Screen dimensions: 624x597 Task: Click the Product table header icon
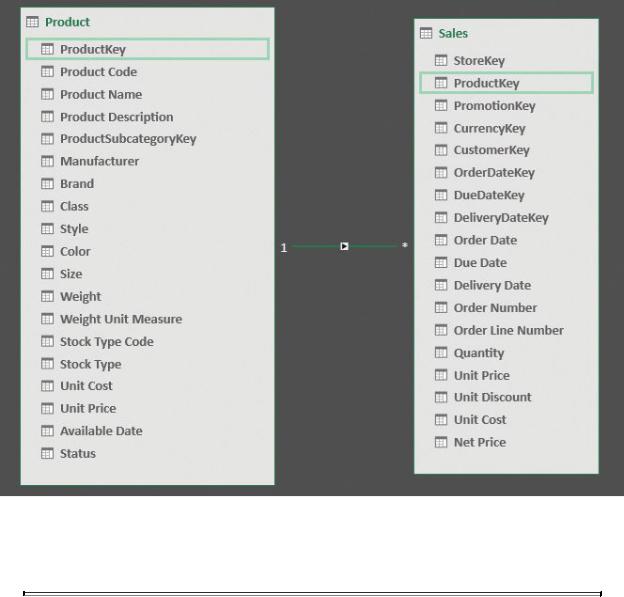tap(32, 22)
